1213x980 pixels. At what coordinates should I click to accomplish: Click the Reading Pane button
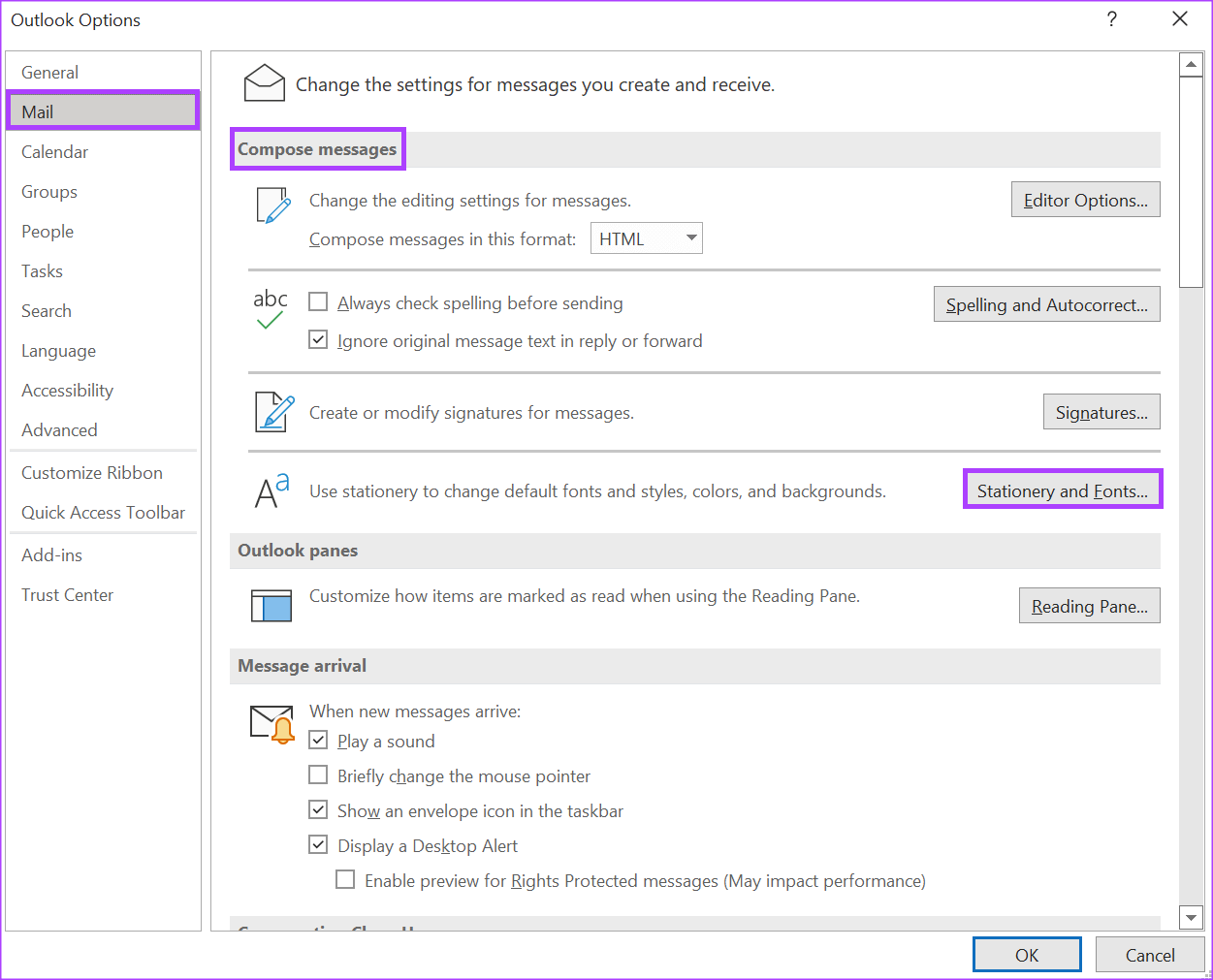click(x=1090, y=606)
